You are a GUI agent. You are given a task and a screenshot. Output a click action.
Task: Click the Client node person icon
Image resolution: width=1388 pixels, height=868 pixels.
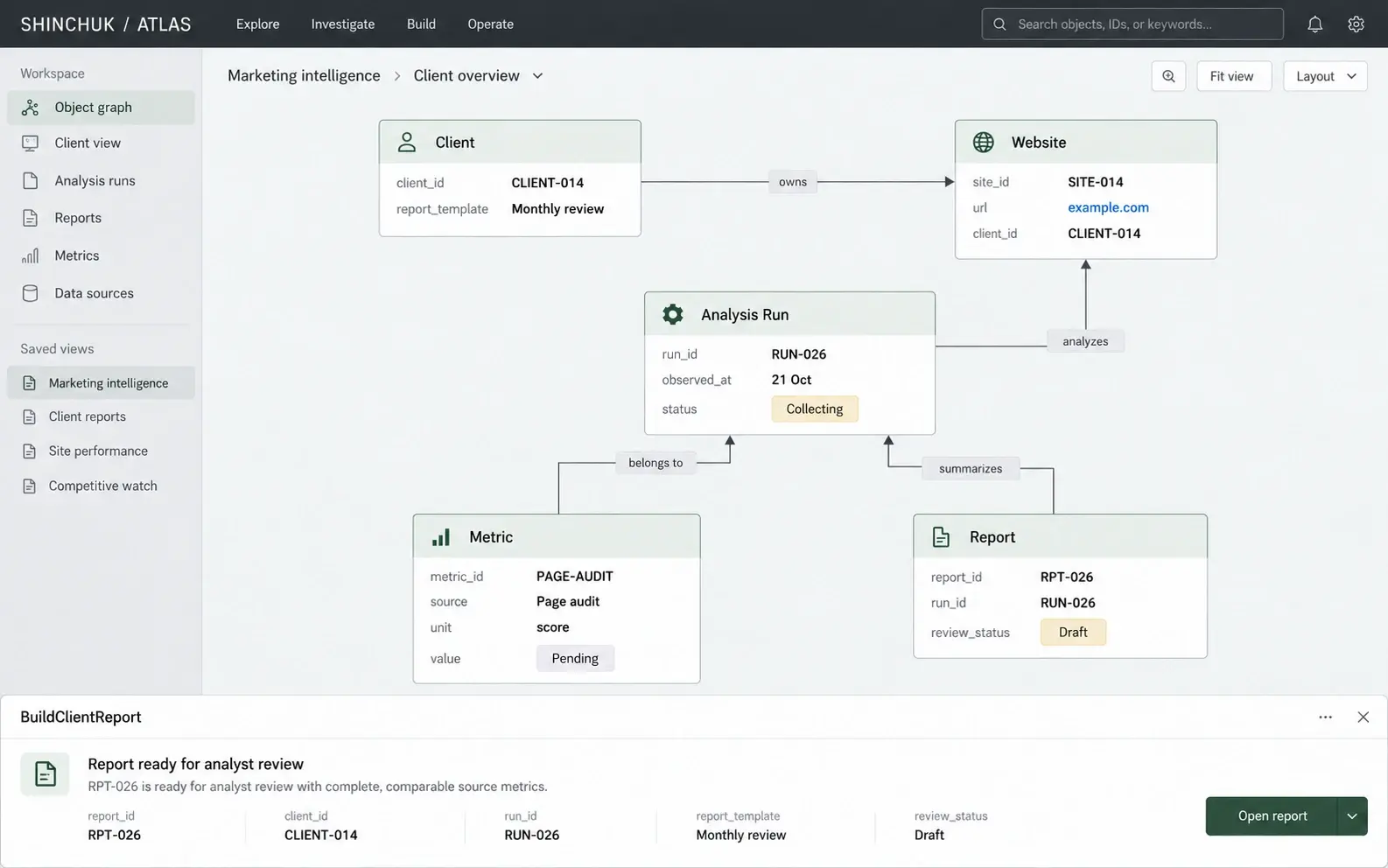point(407,143)
